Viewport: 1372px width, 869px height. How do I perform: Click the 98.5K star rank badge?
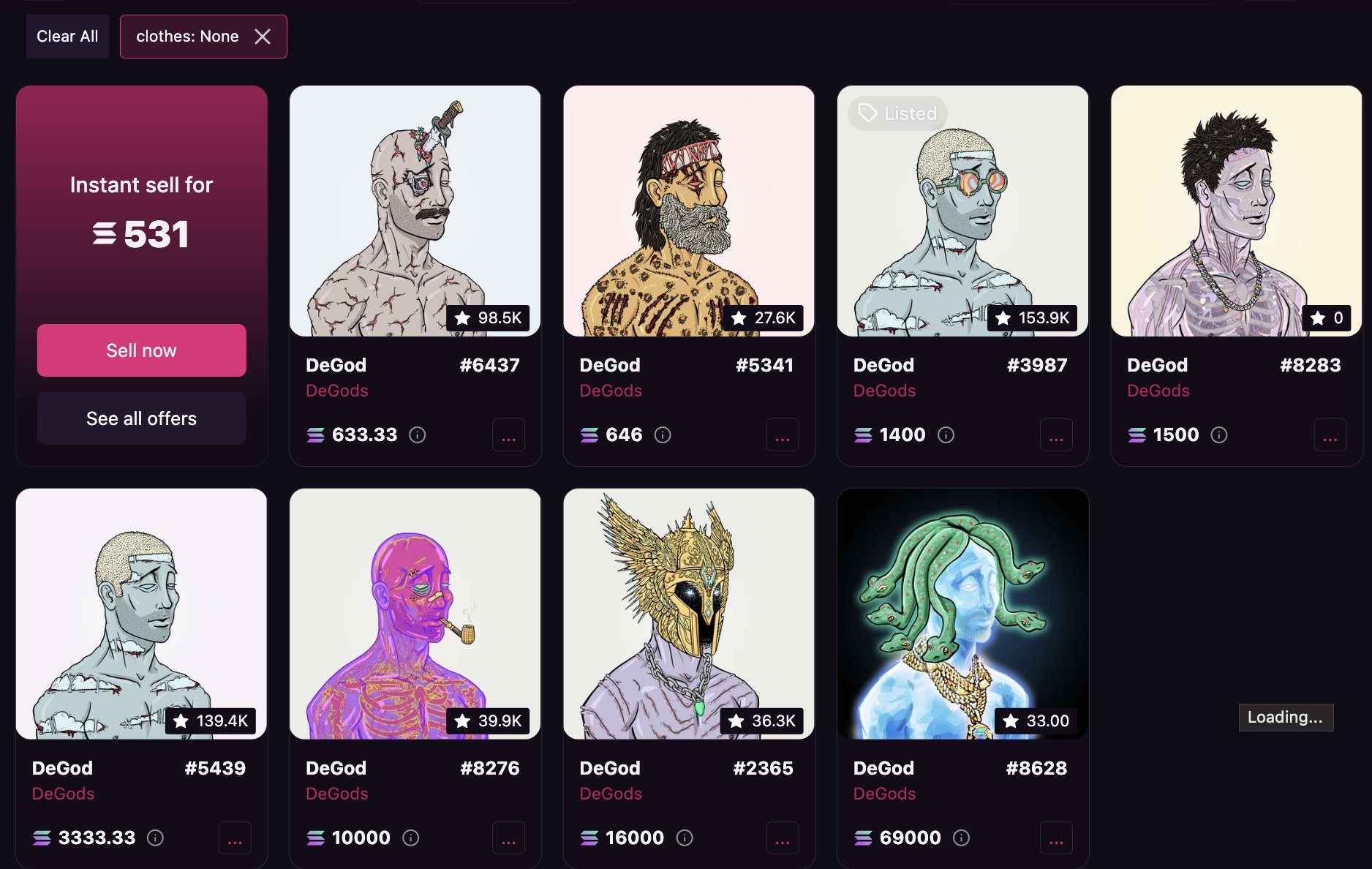(488, 318)
